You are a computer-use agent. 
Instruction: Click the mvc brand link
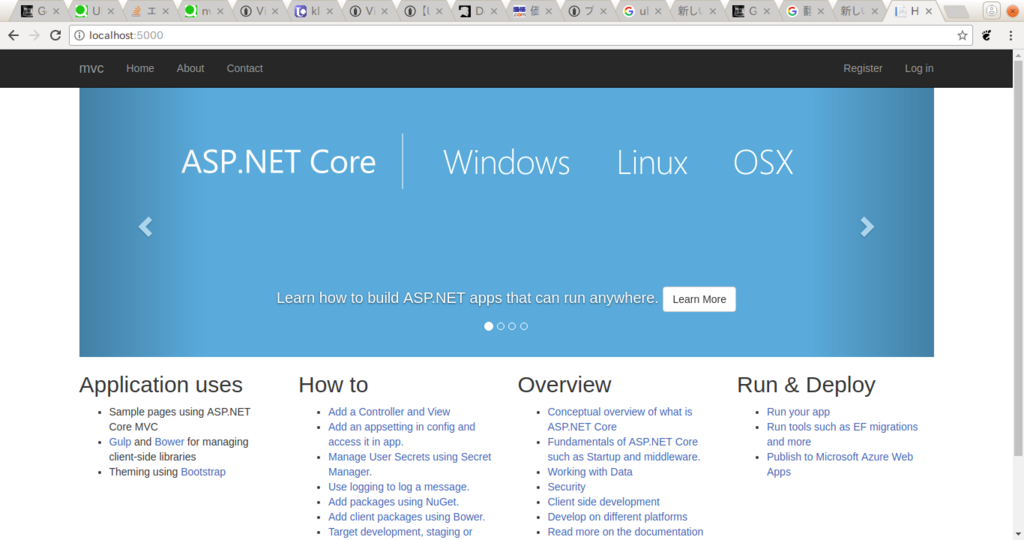(x=91, y=68)
